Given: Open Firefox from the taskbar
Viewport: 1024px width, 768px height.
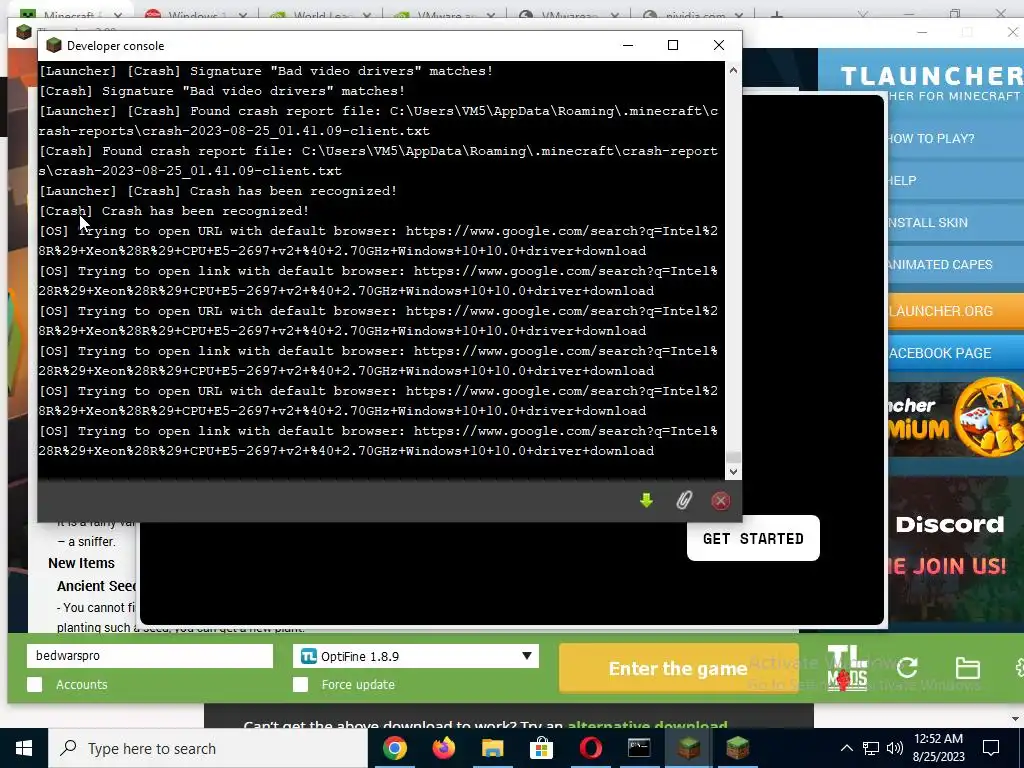Looking at the screenshot, I should point(443,748).
